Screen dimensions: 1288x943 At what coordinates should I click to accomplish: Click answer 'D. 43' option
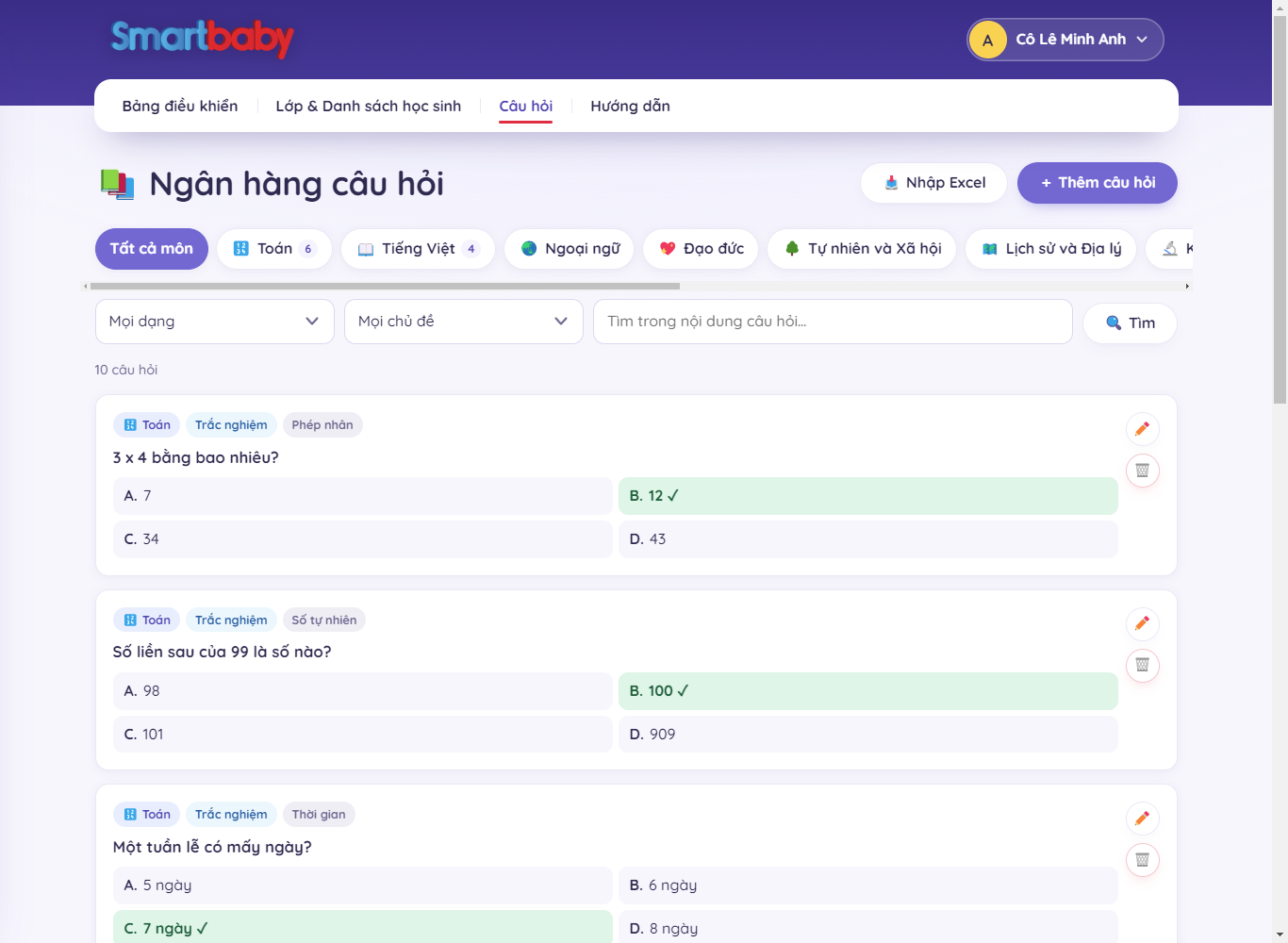click(x=868, y=539)
